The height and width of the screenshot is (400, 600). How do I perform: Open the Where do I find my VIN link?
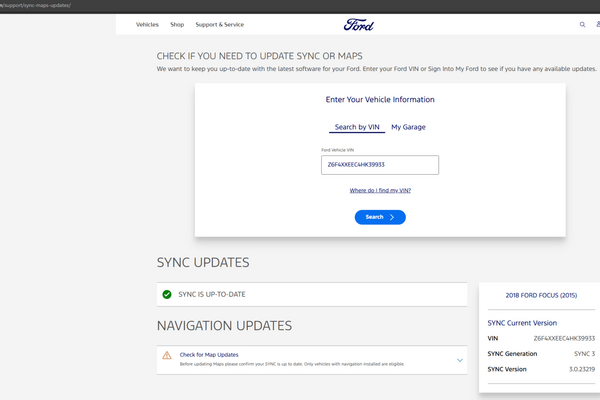pyautogui.click(x=380, y=190)
